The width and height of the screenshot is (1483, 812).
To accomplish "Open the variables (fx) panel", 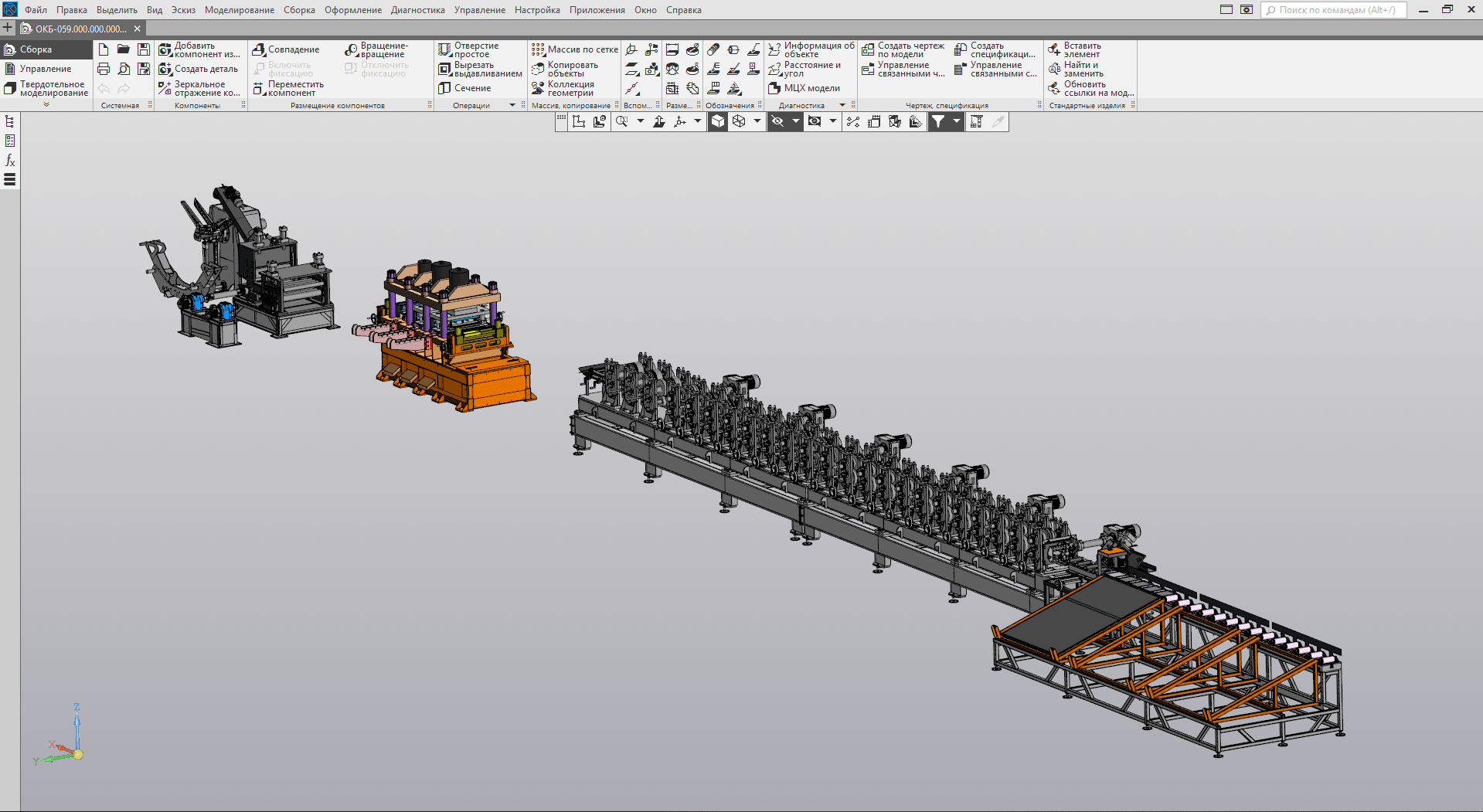I will point(10,160).
